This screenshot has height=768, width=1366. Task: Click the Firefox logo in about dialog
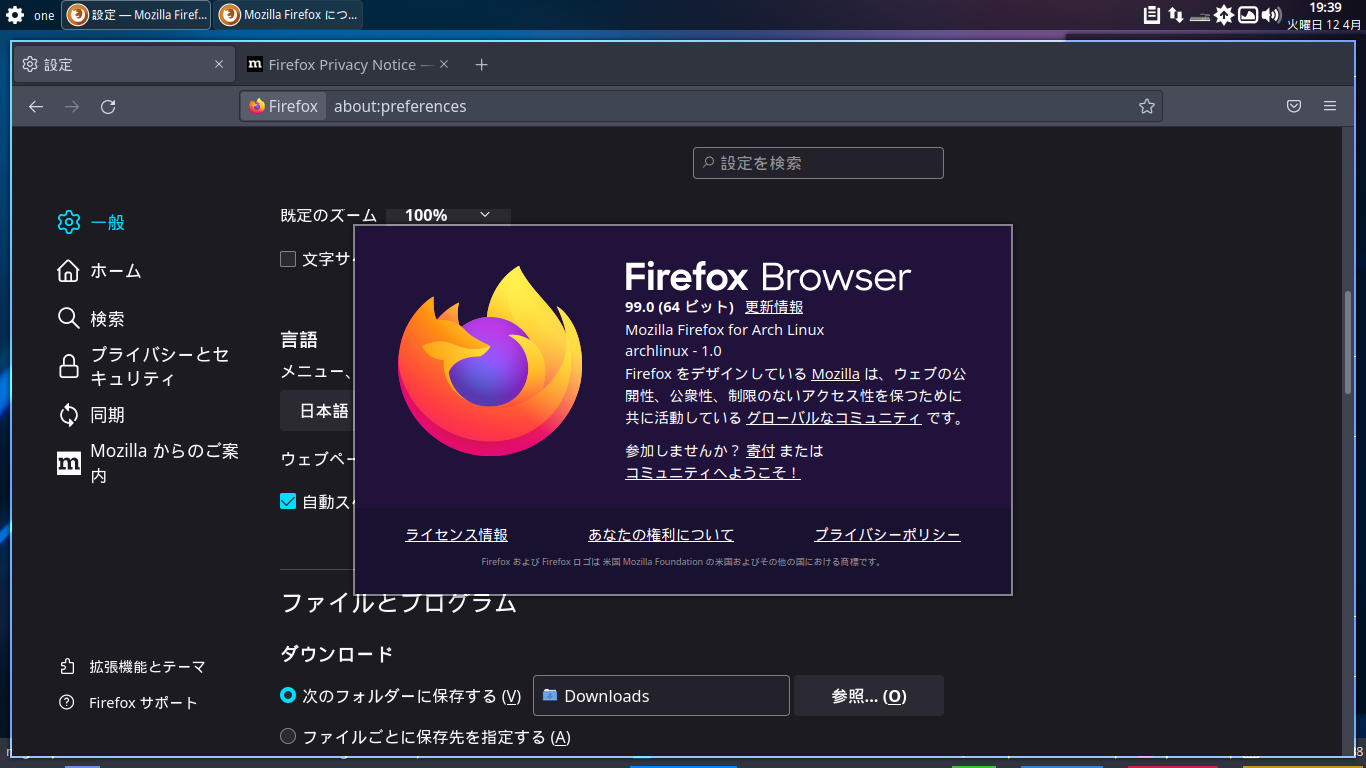pos(490,360)
